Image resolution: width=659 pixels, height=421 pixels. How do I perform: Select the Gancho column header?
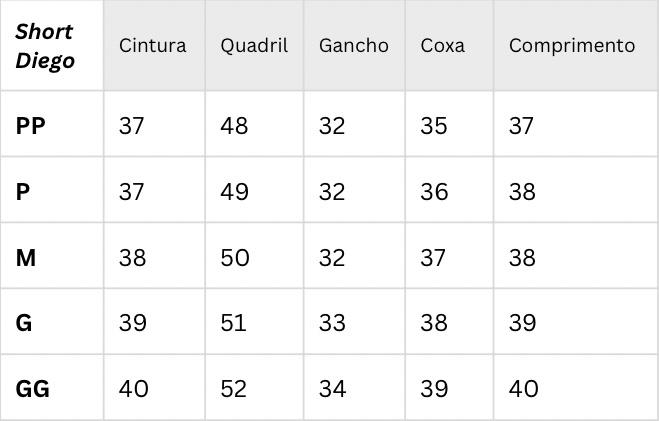[354, 45]
